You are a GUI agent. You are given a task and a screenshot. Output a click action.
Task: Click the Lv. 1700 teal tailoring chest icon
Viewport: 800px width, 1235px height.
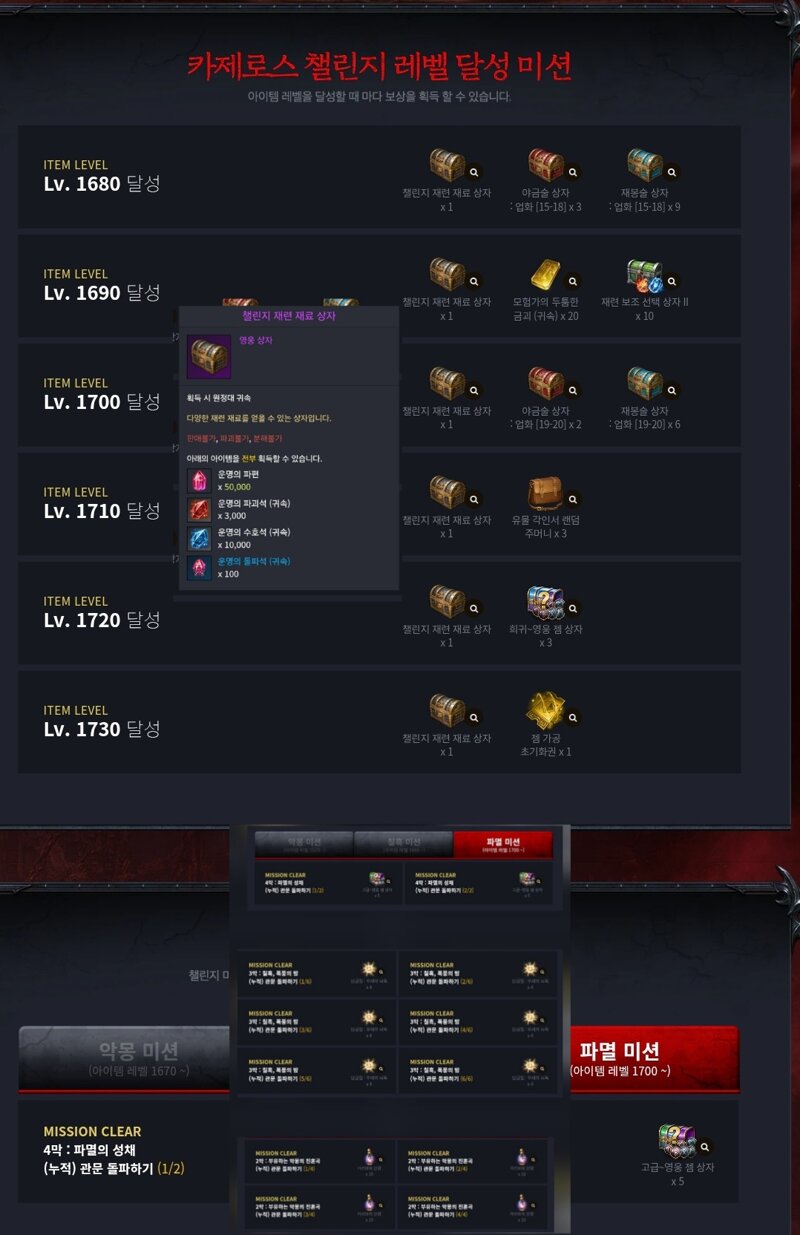point(645,383)
